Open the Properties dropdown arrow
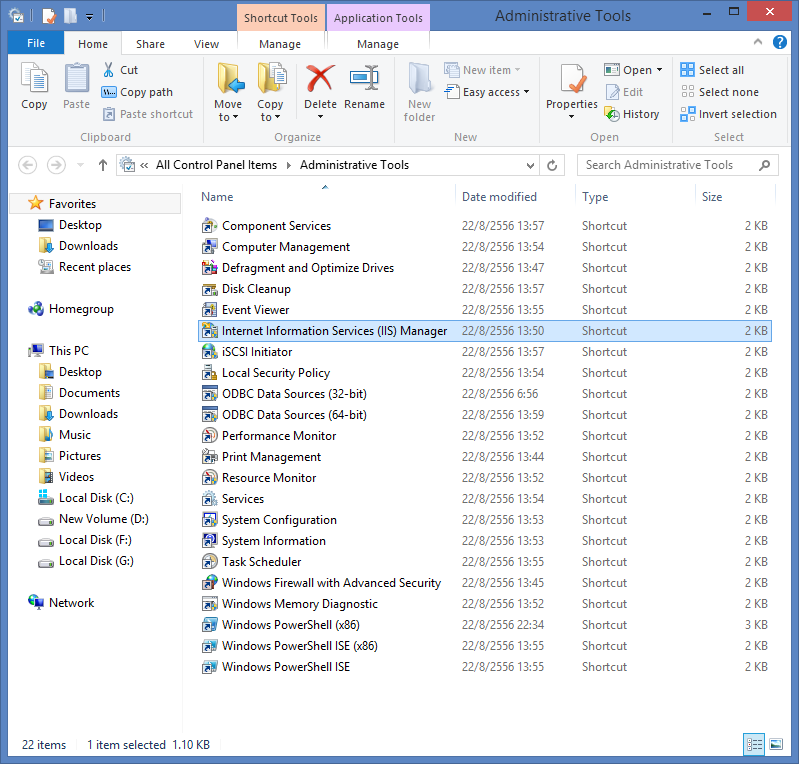Screen dimensions: 799x764 click(x=571, y=117)
